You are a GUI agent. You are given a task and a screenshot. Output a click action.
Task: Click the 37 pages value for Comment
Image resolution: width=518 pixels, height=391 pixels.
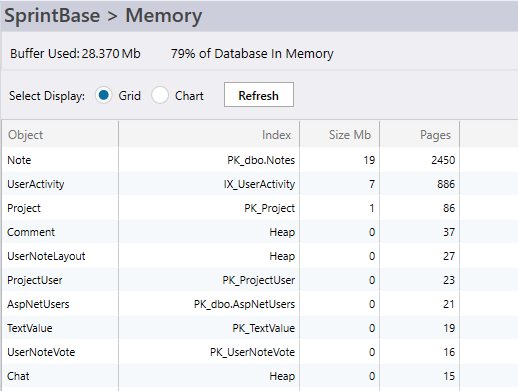tap(449, 232)
